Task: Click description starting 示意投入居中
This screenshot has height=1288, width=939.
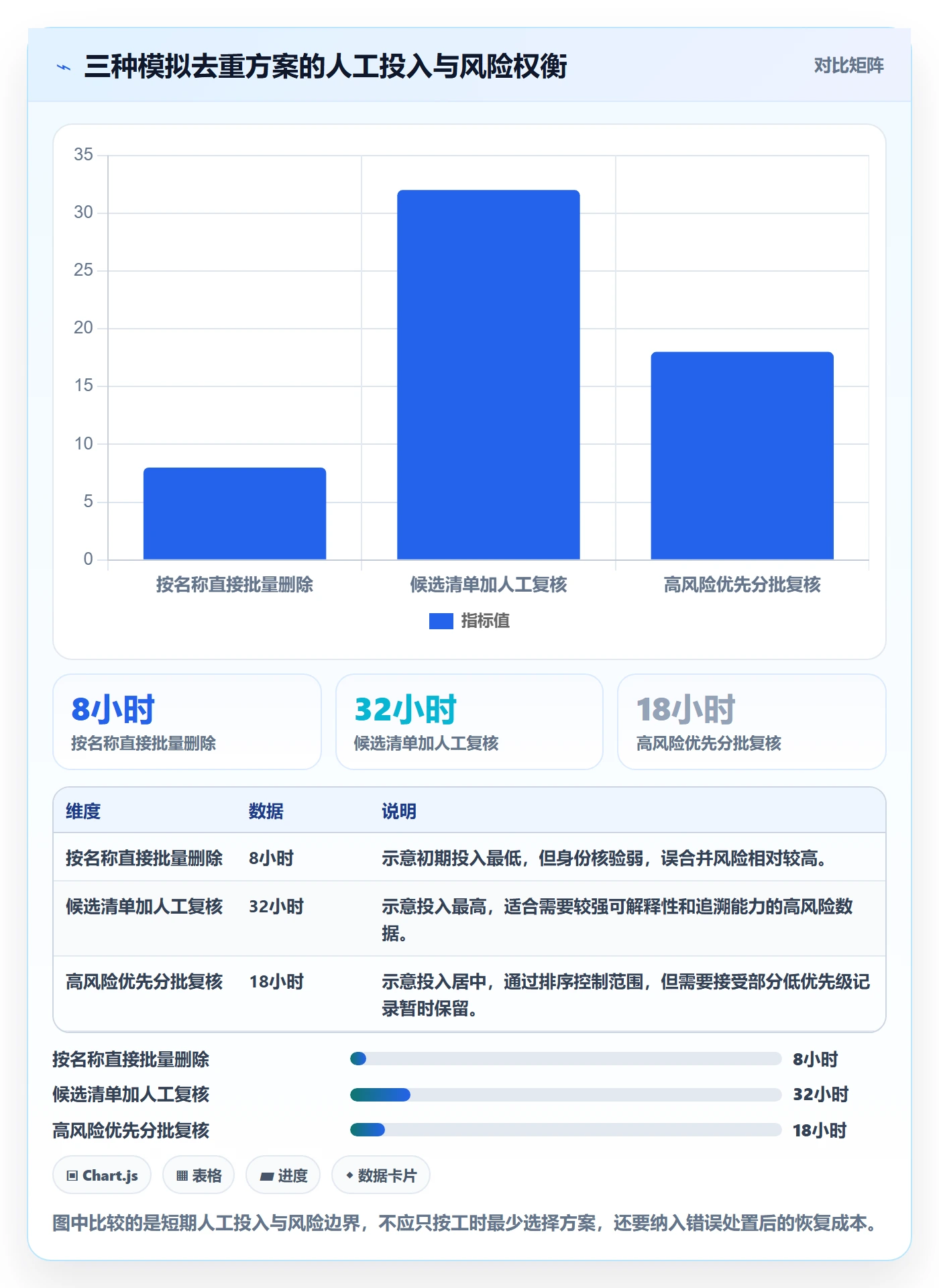Action: click(x=626, y=995)
